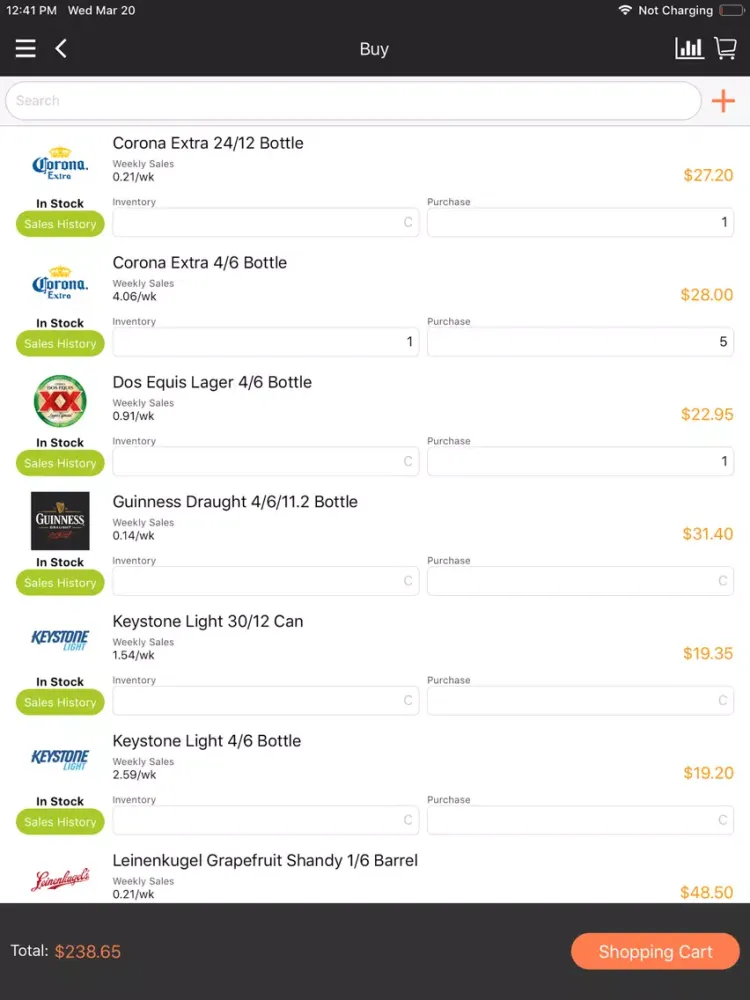This screenshot has width=750, height=1000.
Task: Focus purchase field for Keystone Light 4/6 Bottle
Action: tap(580, 820)
